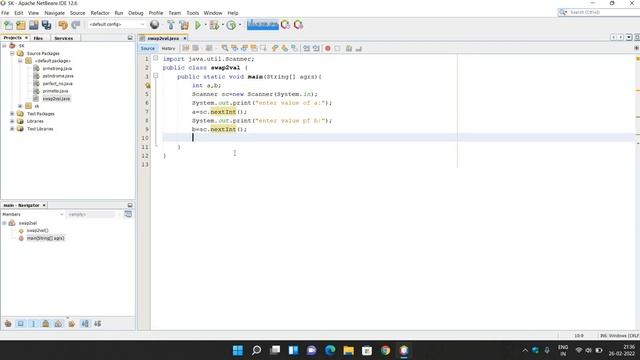Click the Shift Line Right icon
640x360 pixels.
tap(316, 49)
